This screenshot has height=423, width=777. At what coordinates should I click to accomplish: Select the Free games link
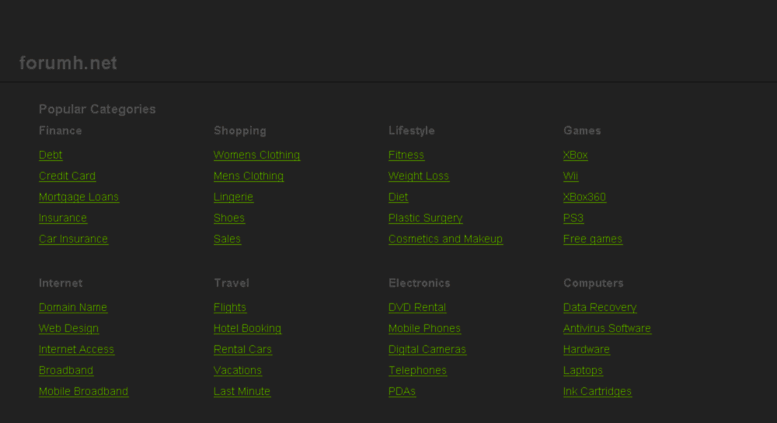(593, 239)
